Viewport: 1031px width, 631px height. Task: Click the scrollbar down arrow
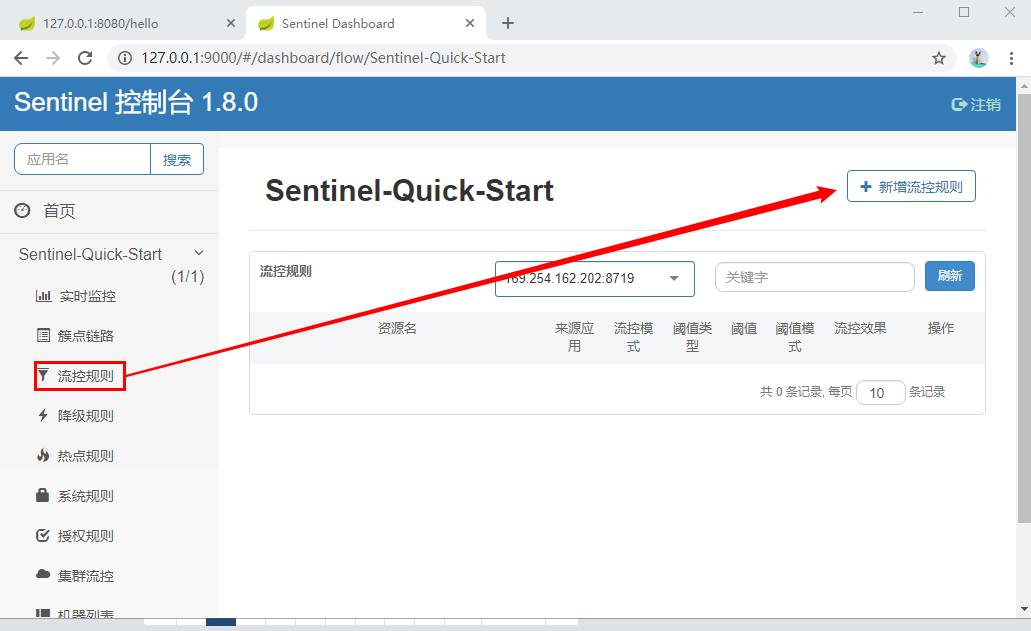pyautogui.click(x=1024, y=609)
